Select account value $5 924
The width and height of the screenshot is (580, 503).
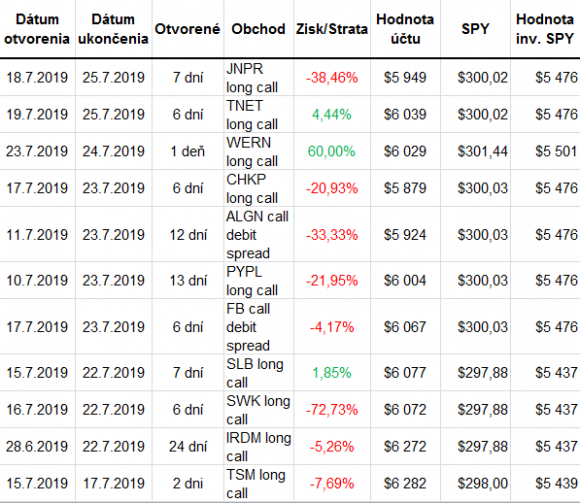click(x=405, y=235)
